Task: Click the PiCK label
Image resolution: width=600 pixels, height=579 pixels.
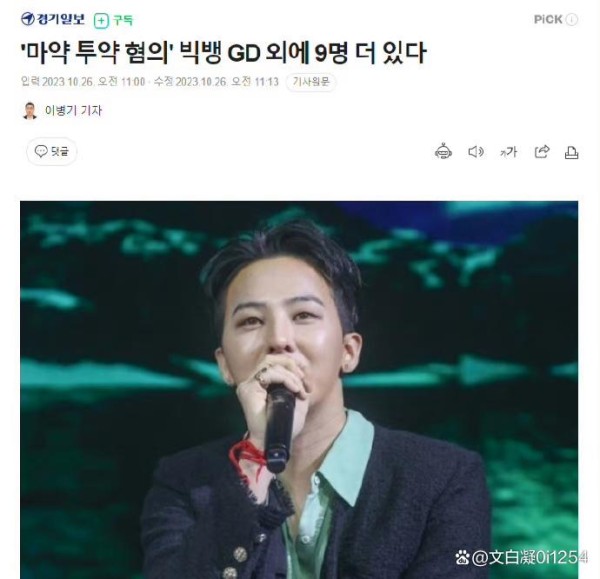Action: click(x=548, y=20)
